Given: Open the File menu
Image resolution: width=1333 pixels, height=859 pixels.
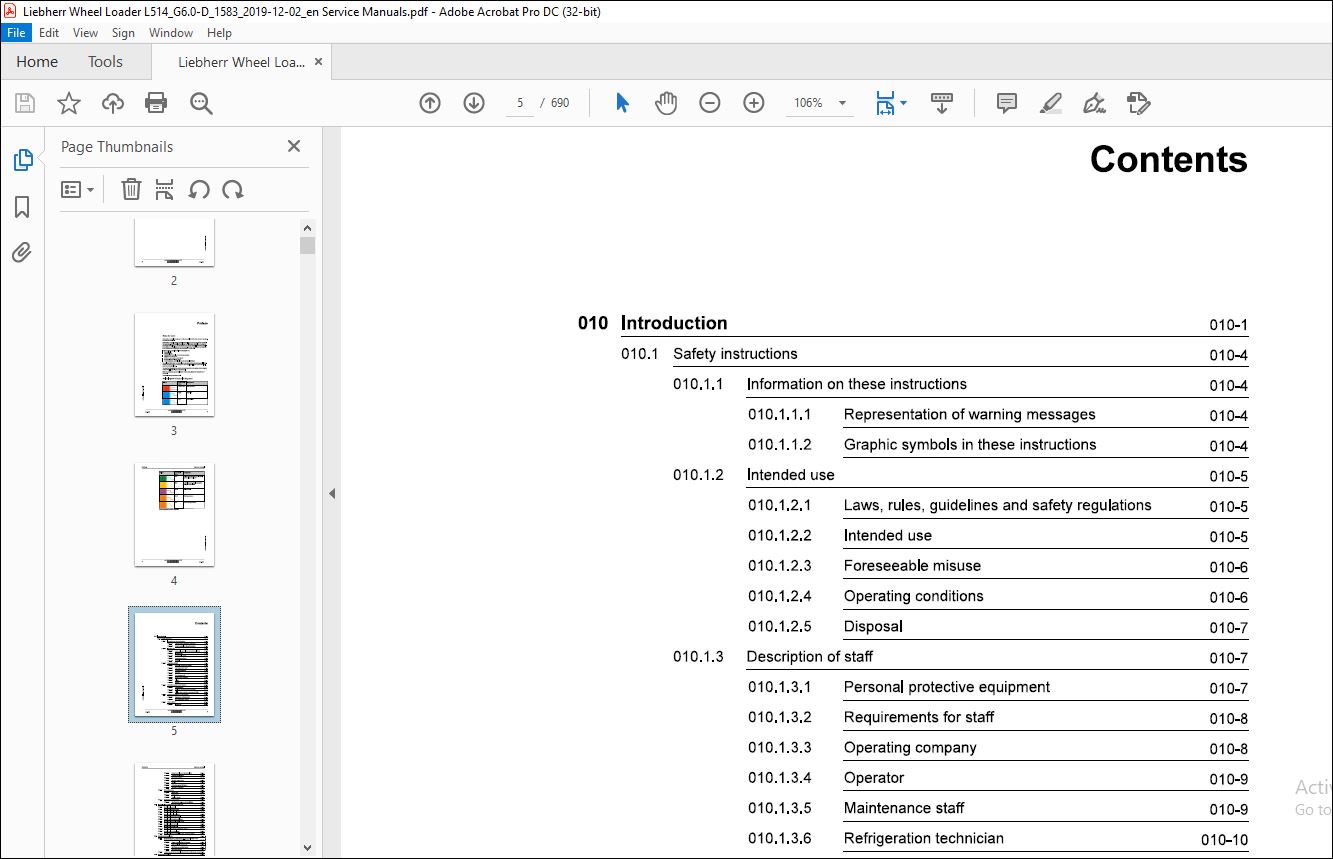Looking at the screenshot, I should pos(16,33).
